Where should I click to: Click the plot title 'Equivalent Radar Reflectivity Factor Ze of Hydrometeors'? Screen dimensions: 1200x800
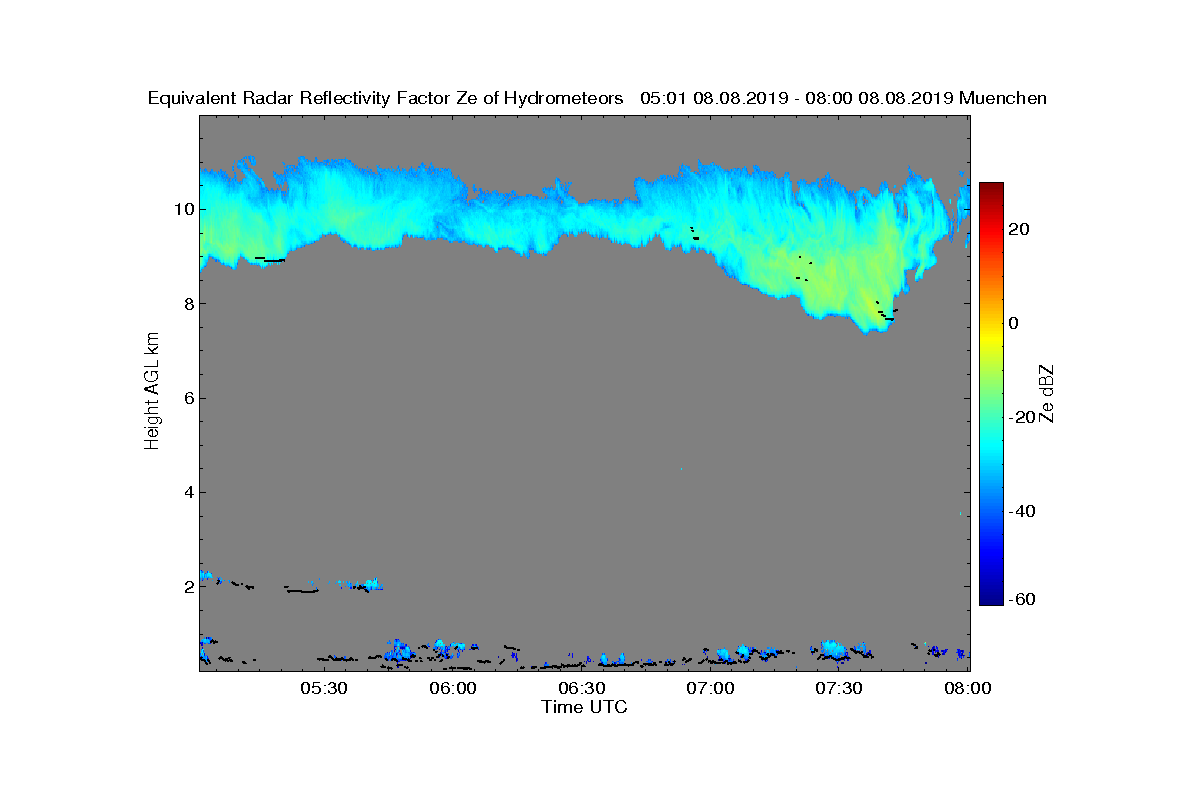tap(386, 98)
